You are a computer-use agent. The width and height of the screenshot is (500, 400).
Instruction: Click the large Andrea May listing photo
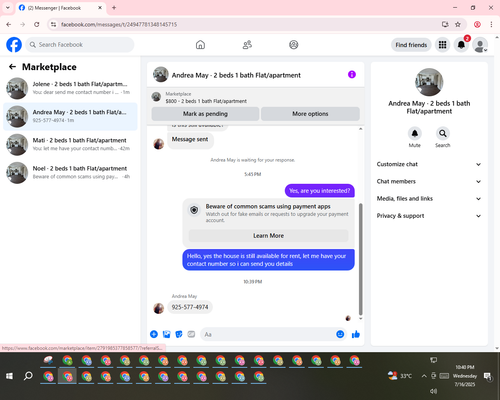[x=429, y=82]
